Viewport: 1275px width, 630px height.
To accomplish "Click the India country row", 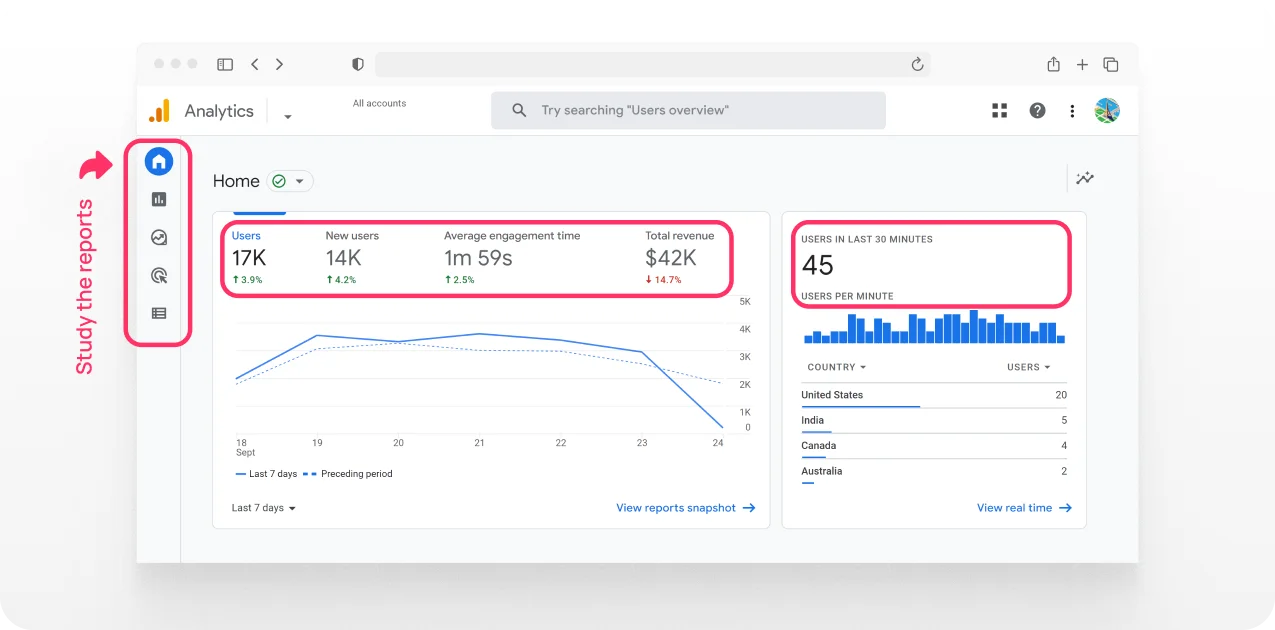I will coord(934,421).
